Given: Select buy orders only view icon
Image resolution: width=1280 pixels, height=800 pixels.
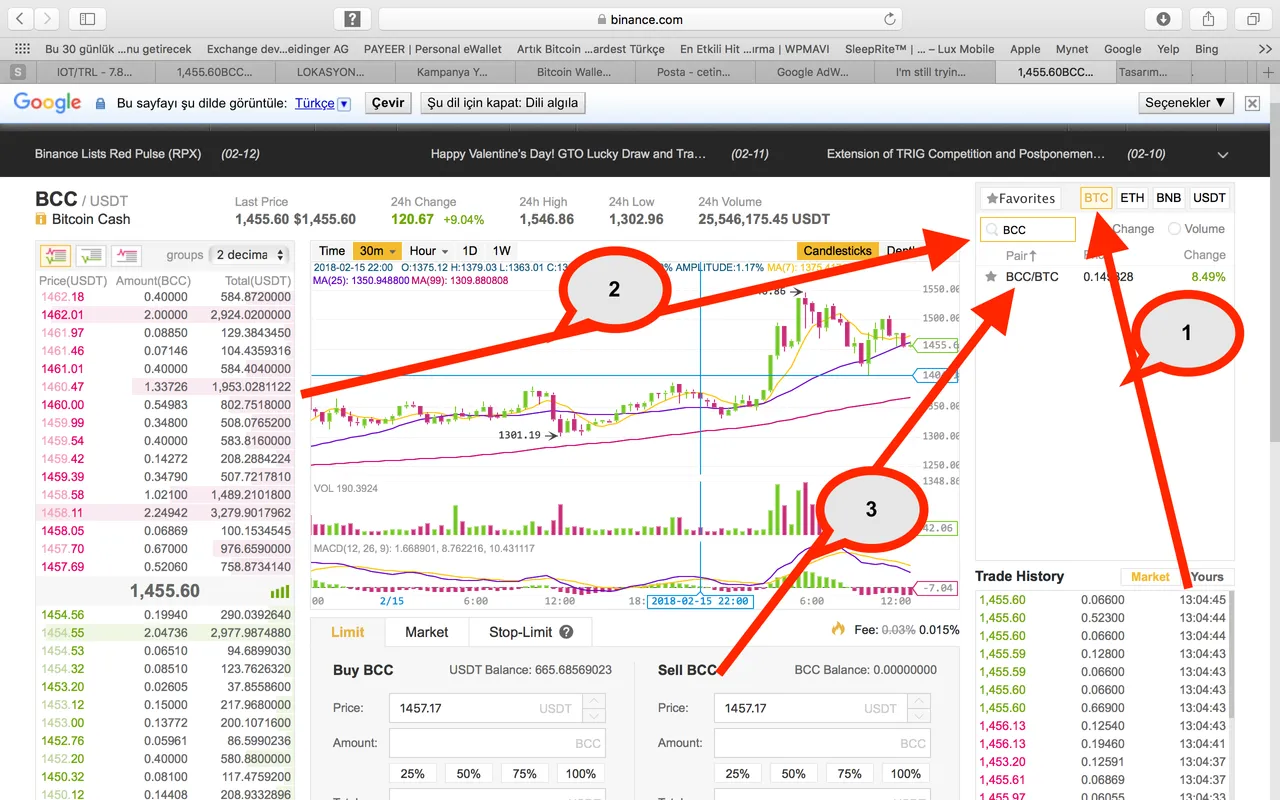Looking at the screenshot, I should click(91, 255).
